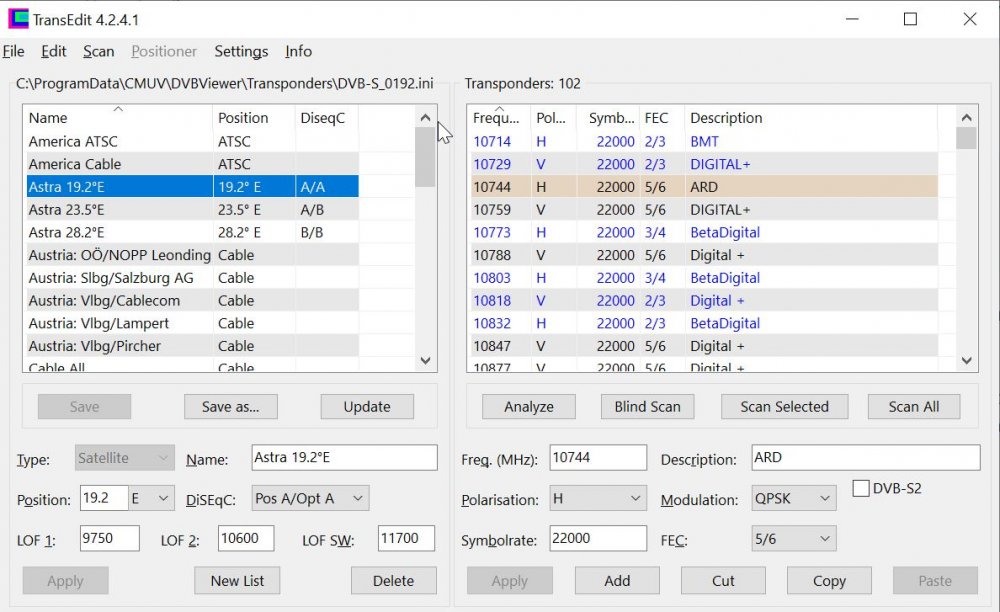Screen dimensions: 1000x612
Task: Open the Scan menu
Action: click(98, 51)
